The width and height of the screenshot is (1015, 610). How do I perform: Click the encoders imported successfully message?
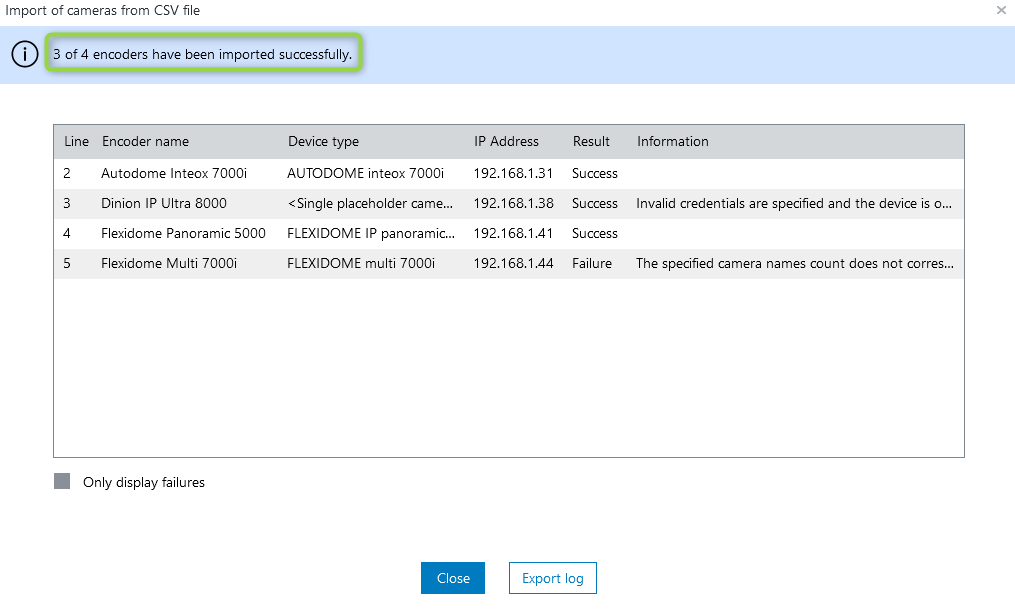click(203, 54)
